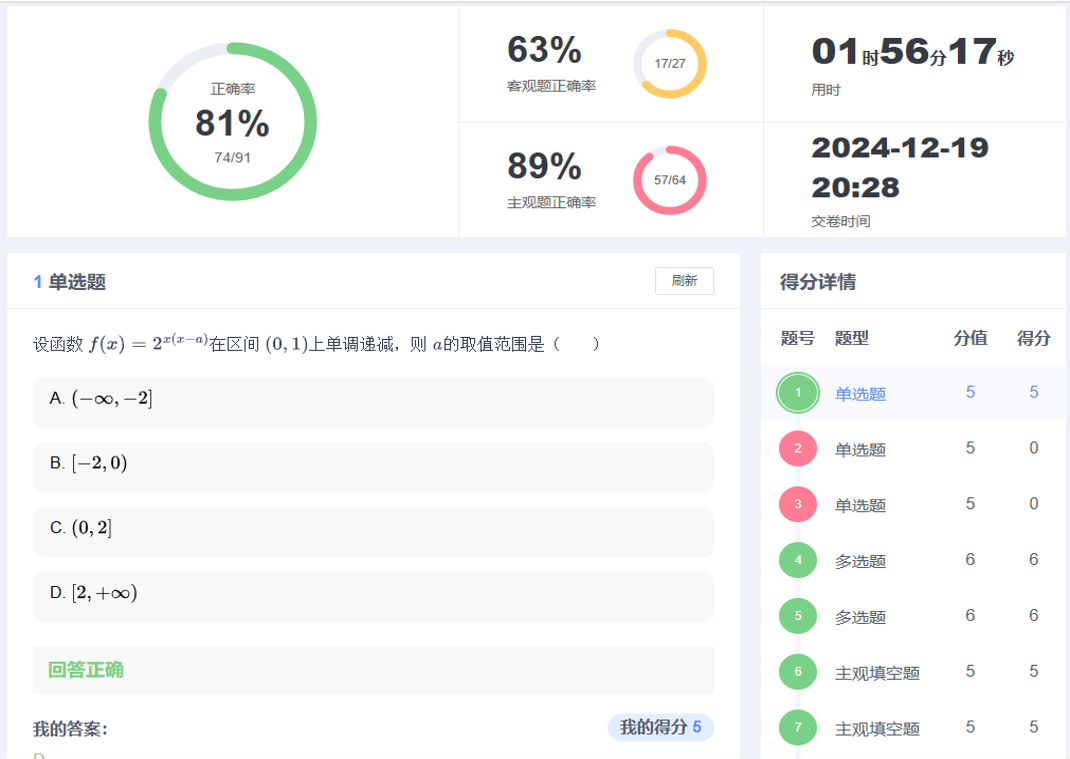The width and height of the screenshot is (1070, 759).
Task: Jump to question 7 number badge
Action: click(x=797, y=727)
